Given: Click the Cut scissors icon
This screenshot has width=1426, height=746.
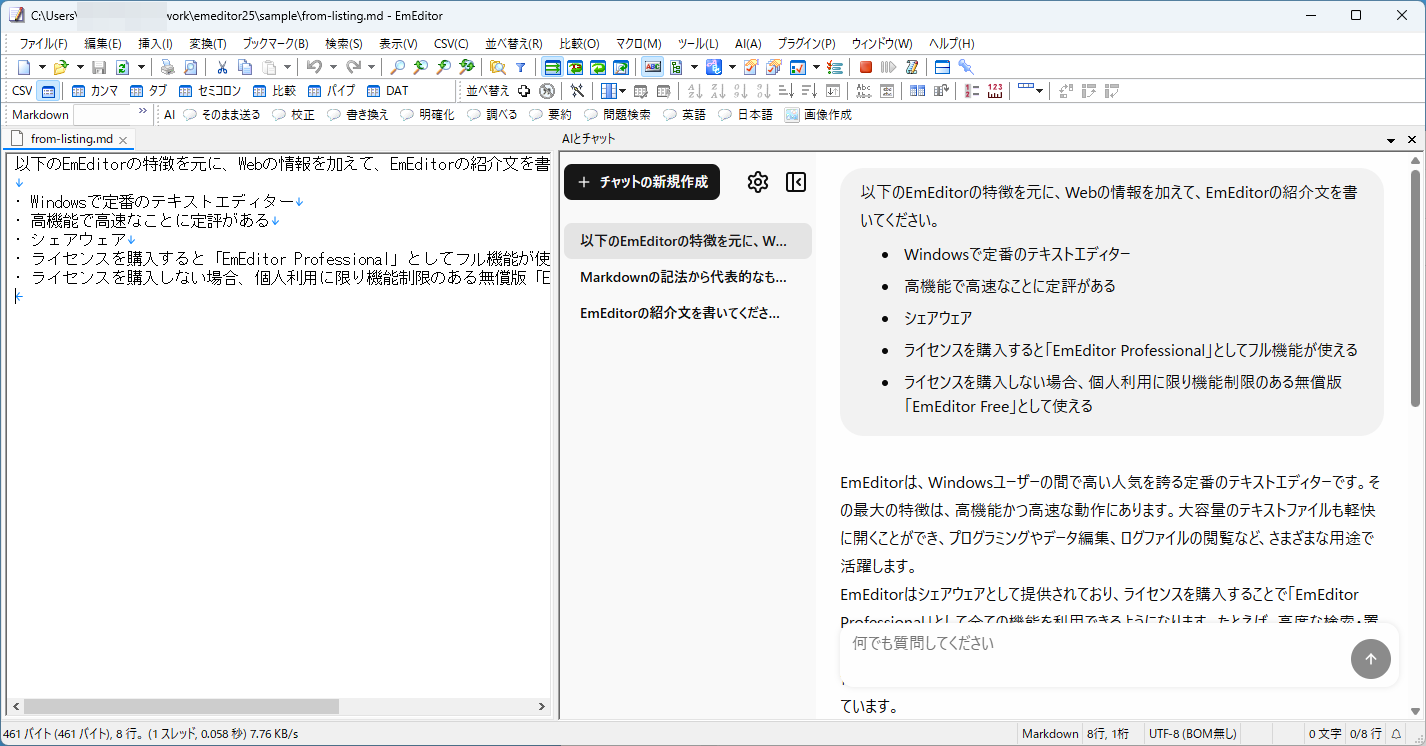Looking at the screenshot, I should click(222, 67).
